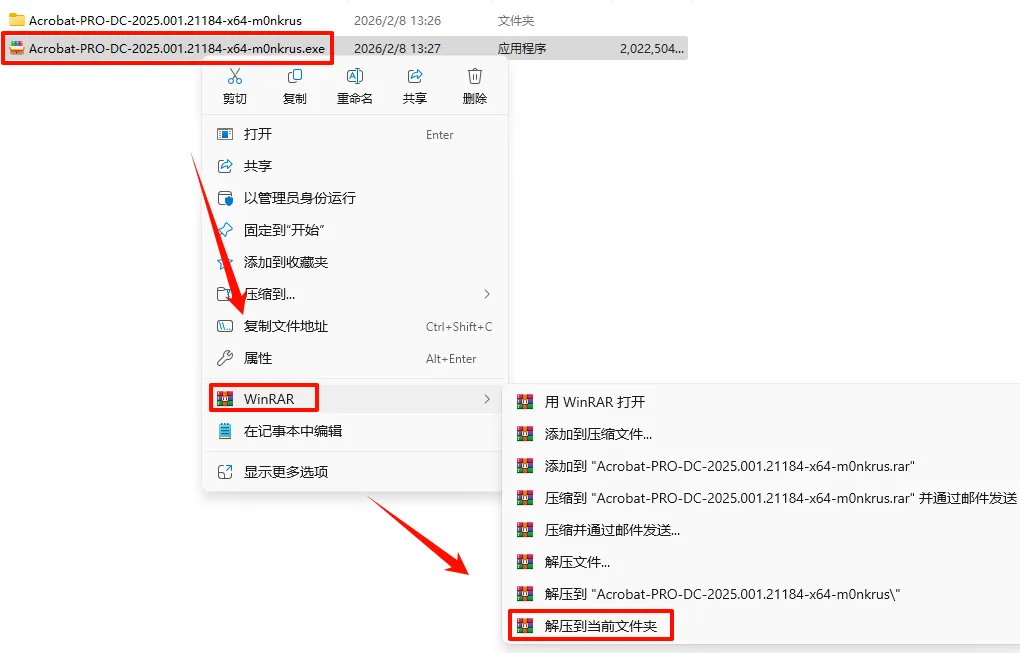
Task: Click 打开 in the context menu
Action: tap(355, 135)
